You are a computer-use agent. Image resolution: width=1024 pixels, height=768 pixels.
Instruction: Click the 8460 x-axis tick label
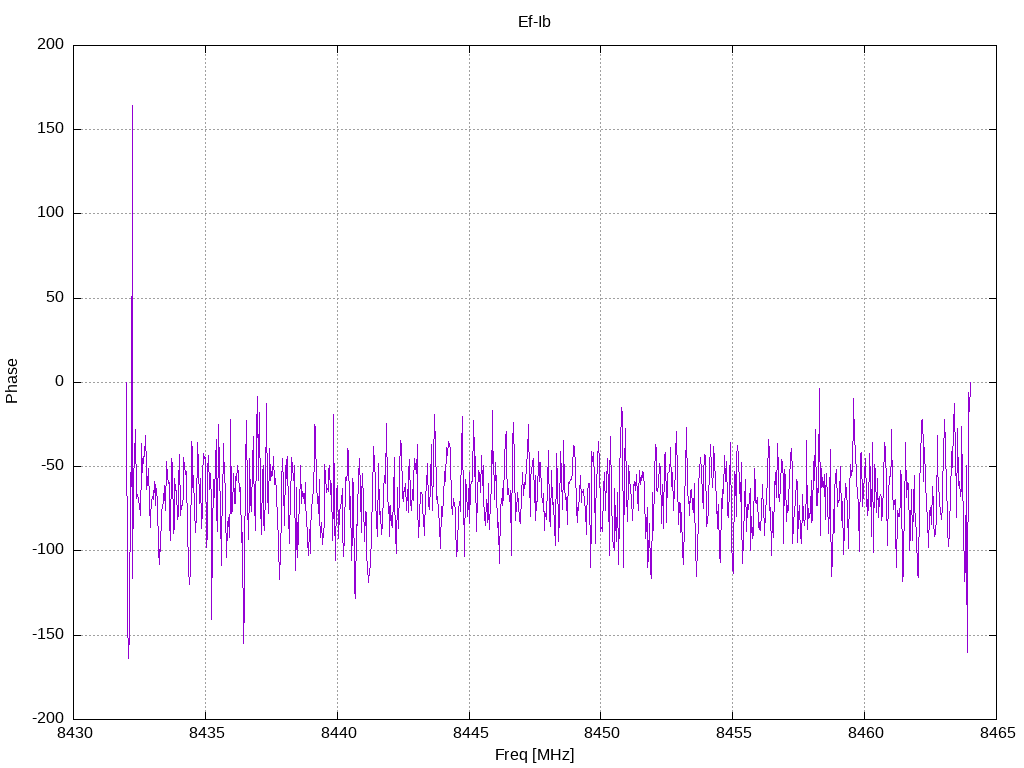(x=864, y=734)
